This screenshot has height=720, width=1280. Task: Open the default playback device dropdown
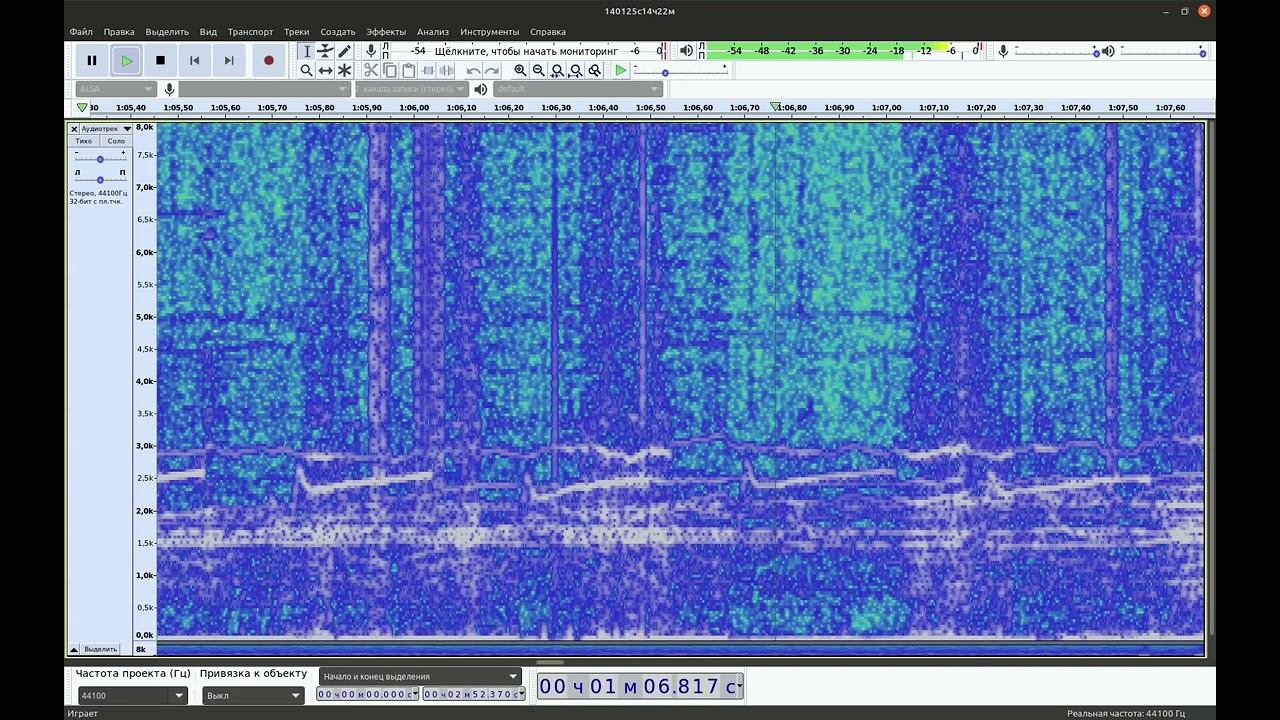578,89
